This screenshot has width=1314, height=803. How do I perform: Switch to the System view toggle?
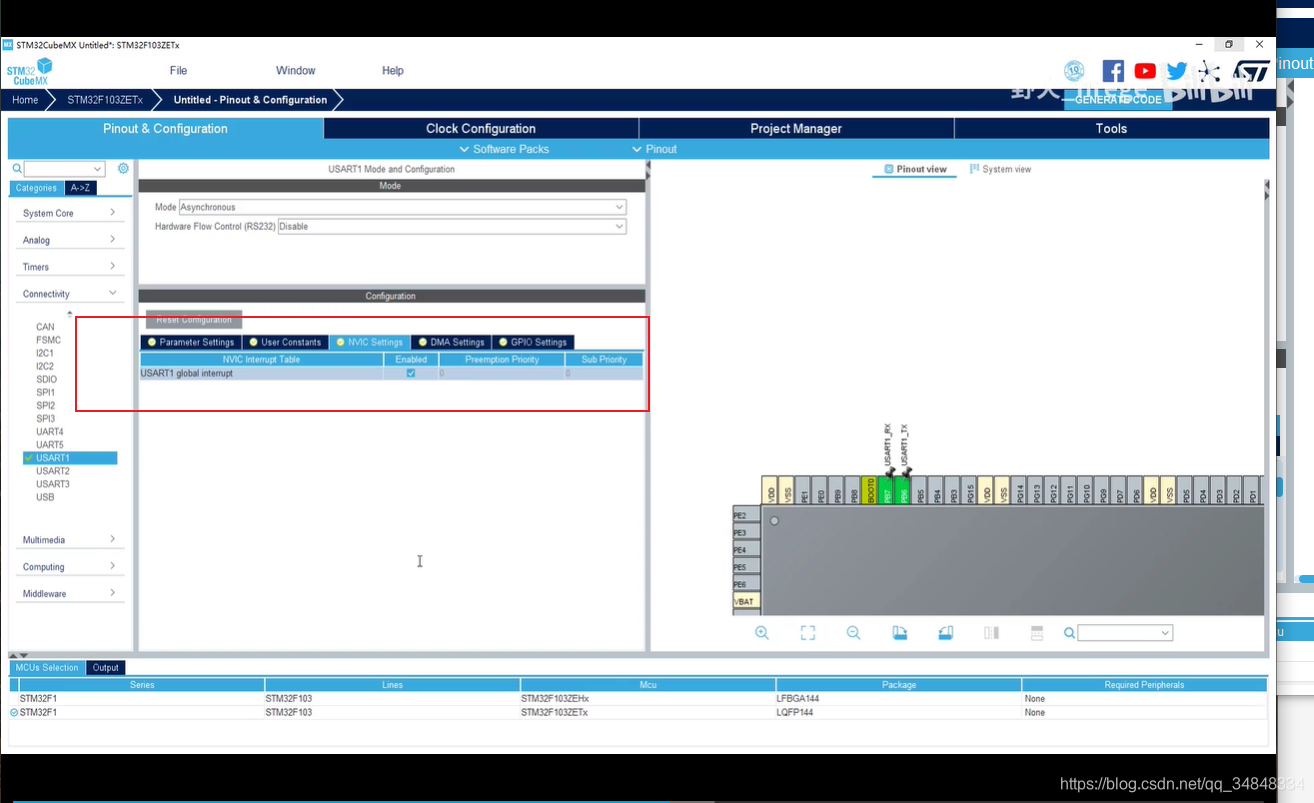[x=1000, y=169]
